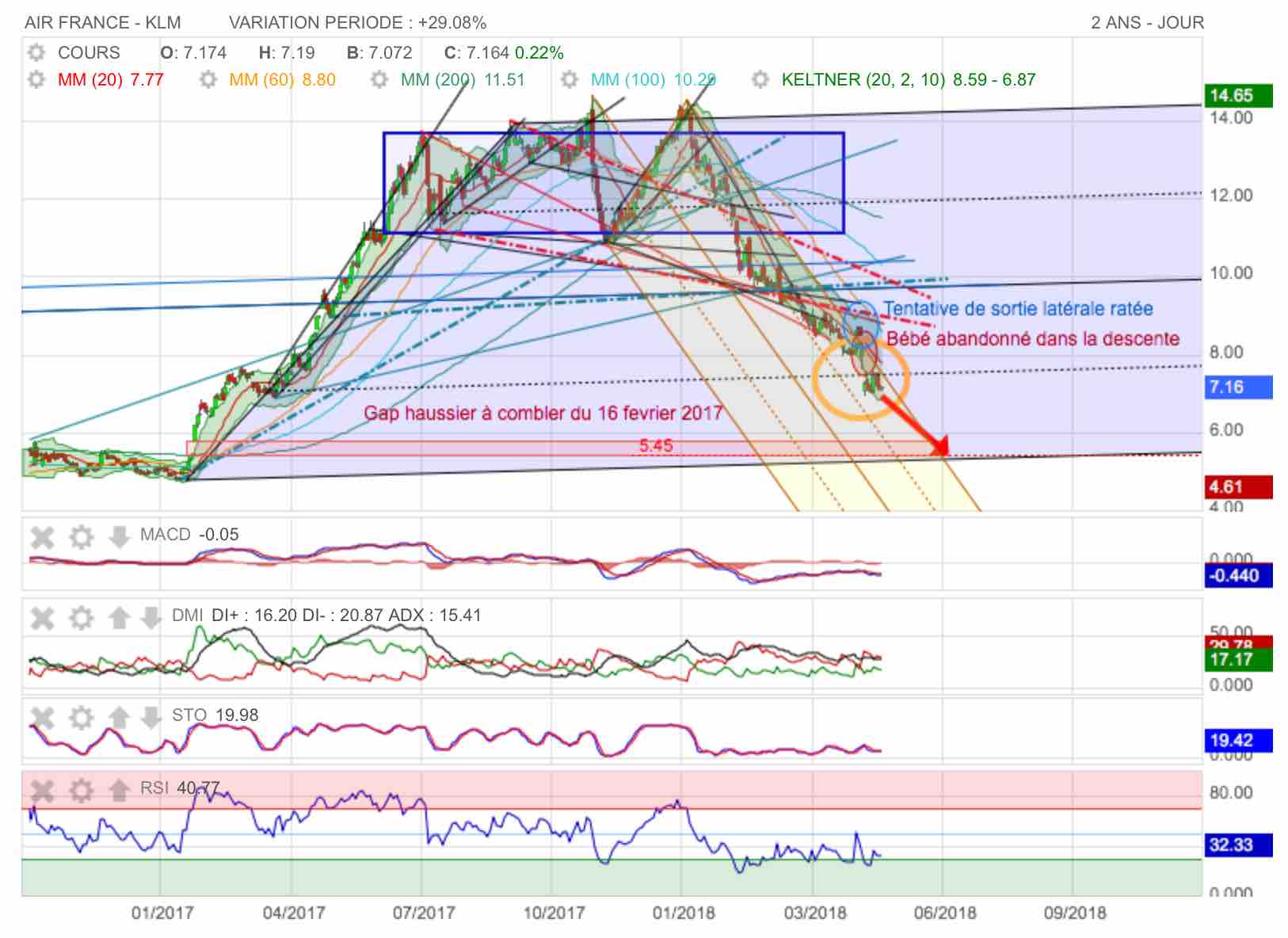The image size is (1288, 938).
Task: Click 'Tentative de sortie latérale ratée' annotation
Action: tap(1018, 309)
